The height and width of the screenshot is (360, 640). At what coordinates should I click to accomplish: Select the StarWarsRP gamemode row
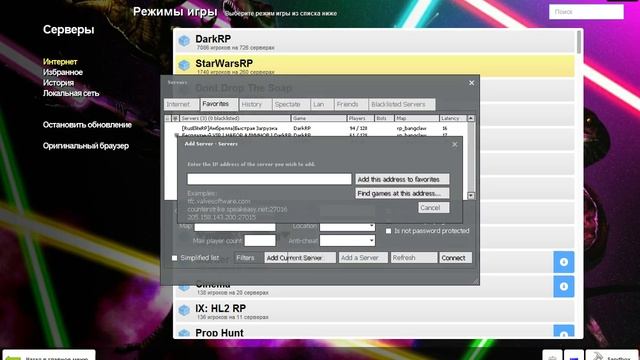pos(374,65)
